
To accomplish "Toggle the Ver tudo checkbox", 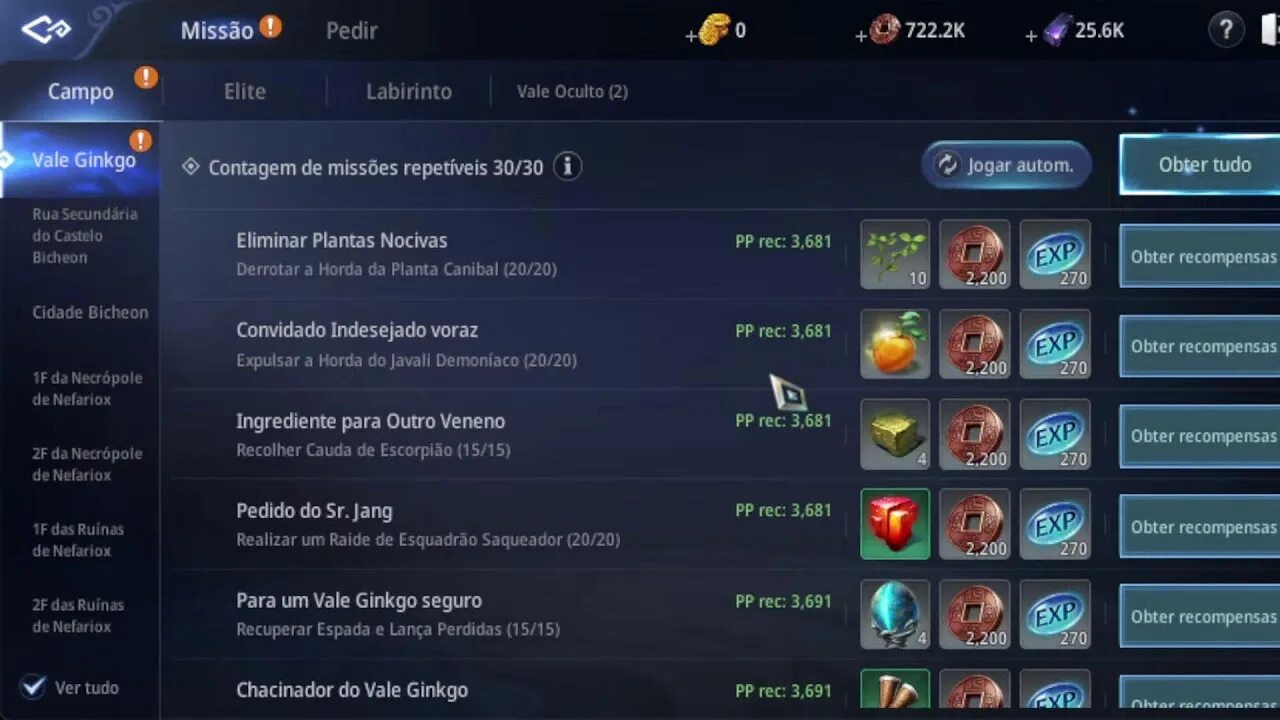I will point(34,687).
